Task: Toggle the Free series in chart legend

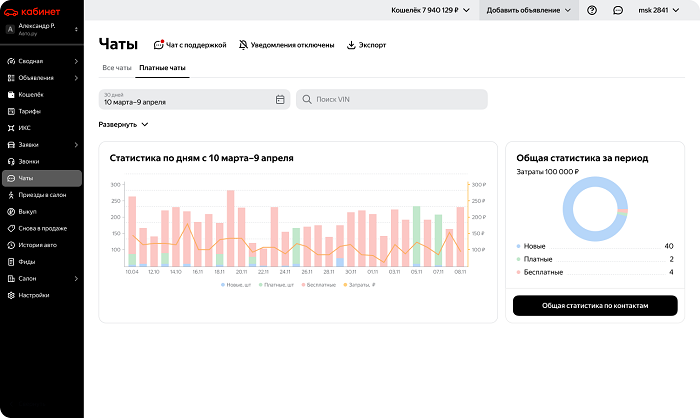Action: click(311, 285)
